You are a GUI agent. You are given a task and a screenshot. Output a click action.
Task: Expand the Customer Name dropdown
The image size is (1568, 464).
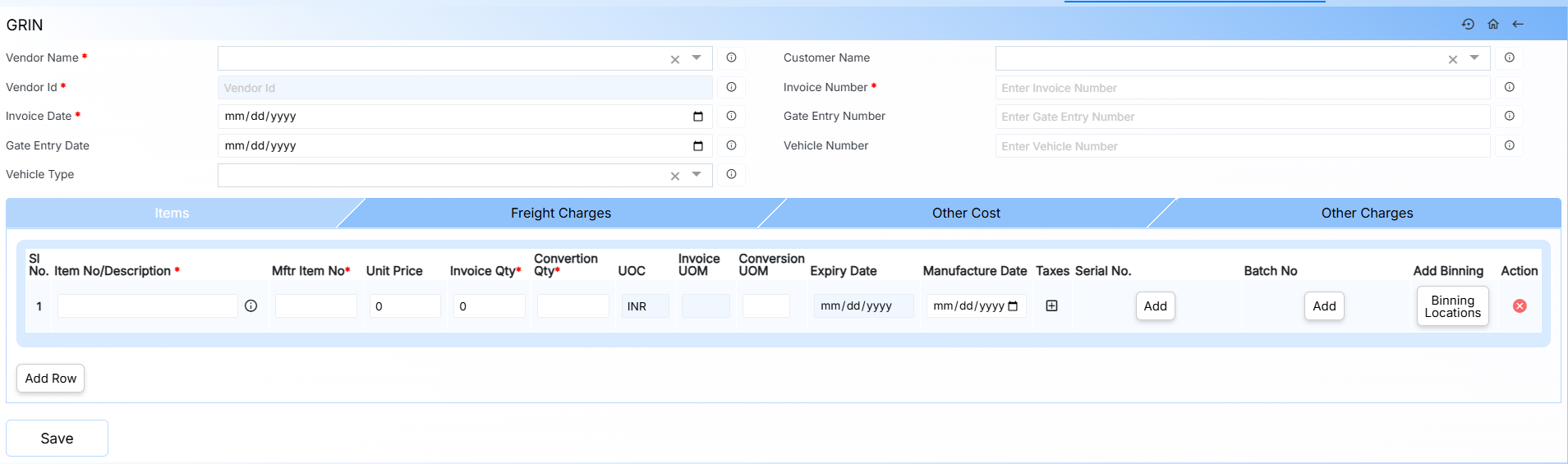(x=1474, y=58)
